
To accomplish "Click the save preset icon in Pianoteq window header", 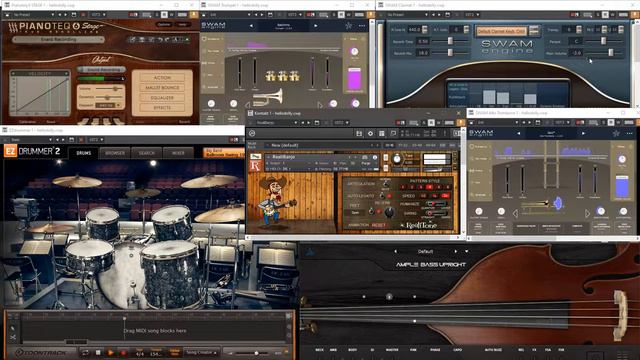I will point(74,15).
